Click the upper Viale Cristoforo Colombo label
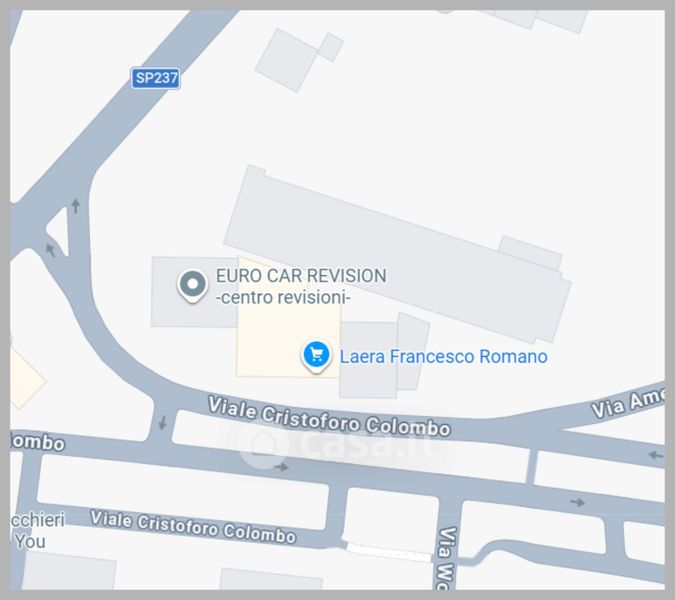The width and height of the screenshot is (675, 600). click(329, 417)
